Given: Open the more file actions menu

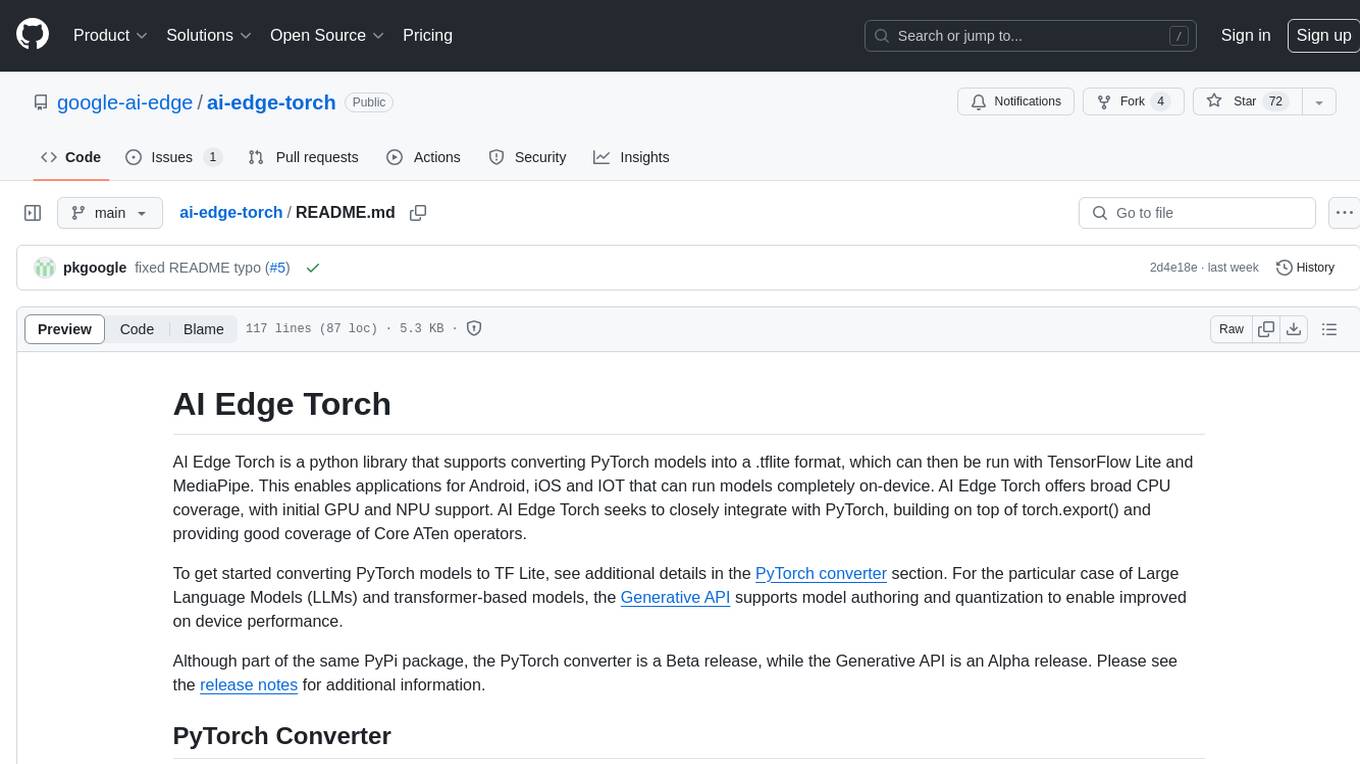Looking at the screenshot, I should pyautogui.click(x=1345, y=213).
